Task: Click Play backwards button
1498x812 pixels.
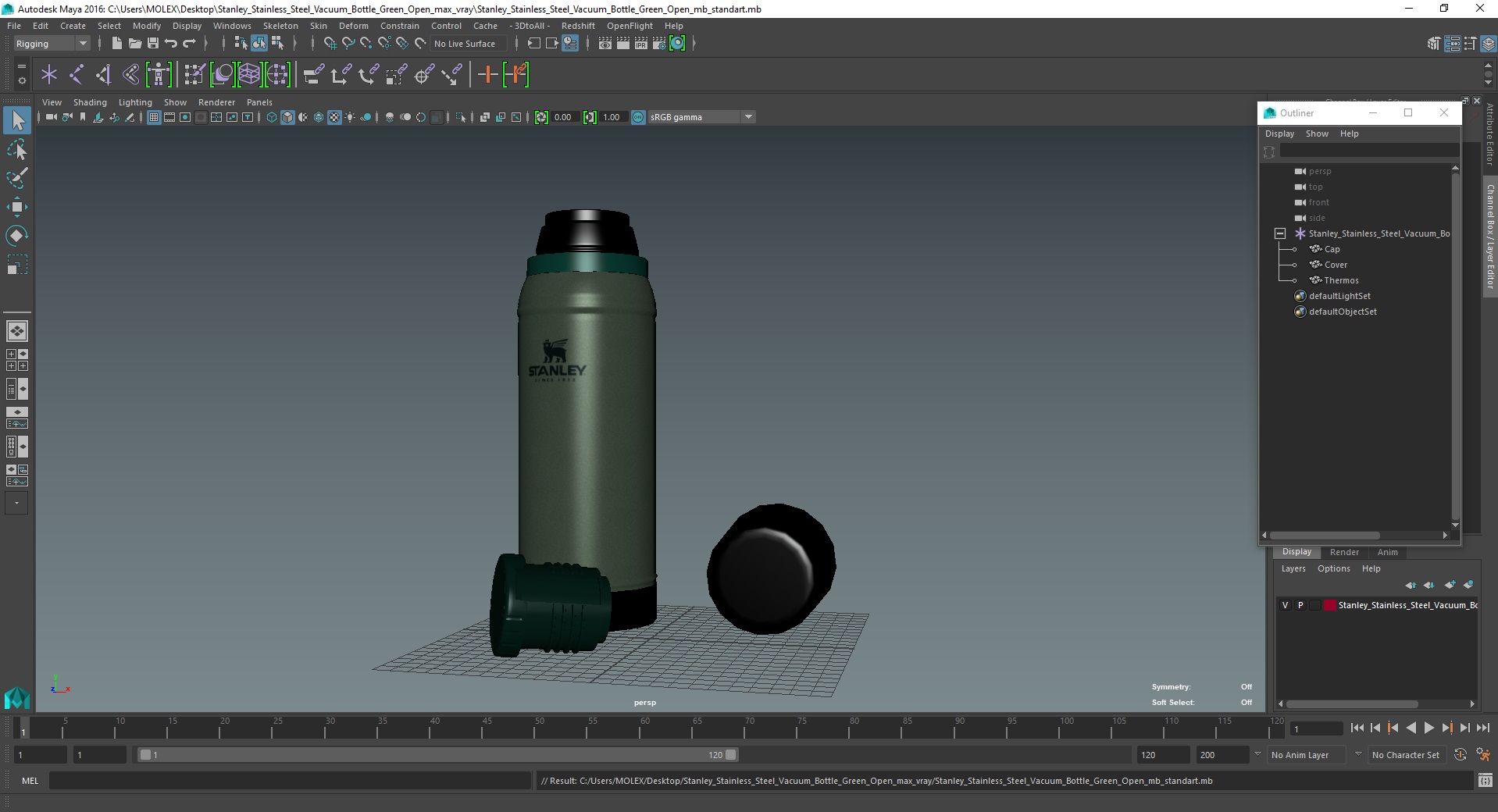Action: click(1411, 728)
